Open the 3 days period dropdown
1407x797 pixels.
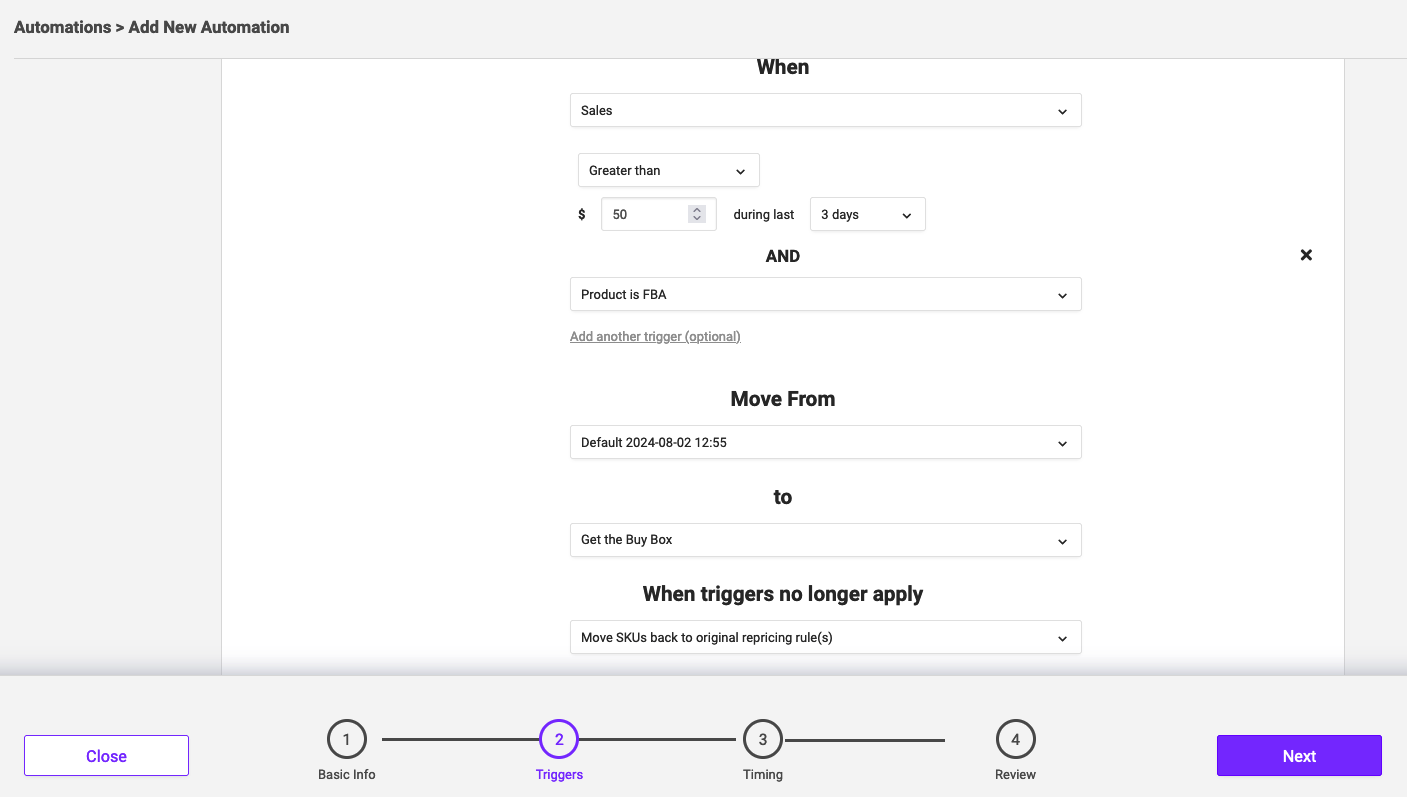pyautogui.click(x=867, y=214)
